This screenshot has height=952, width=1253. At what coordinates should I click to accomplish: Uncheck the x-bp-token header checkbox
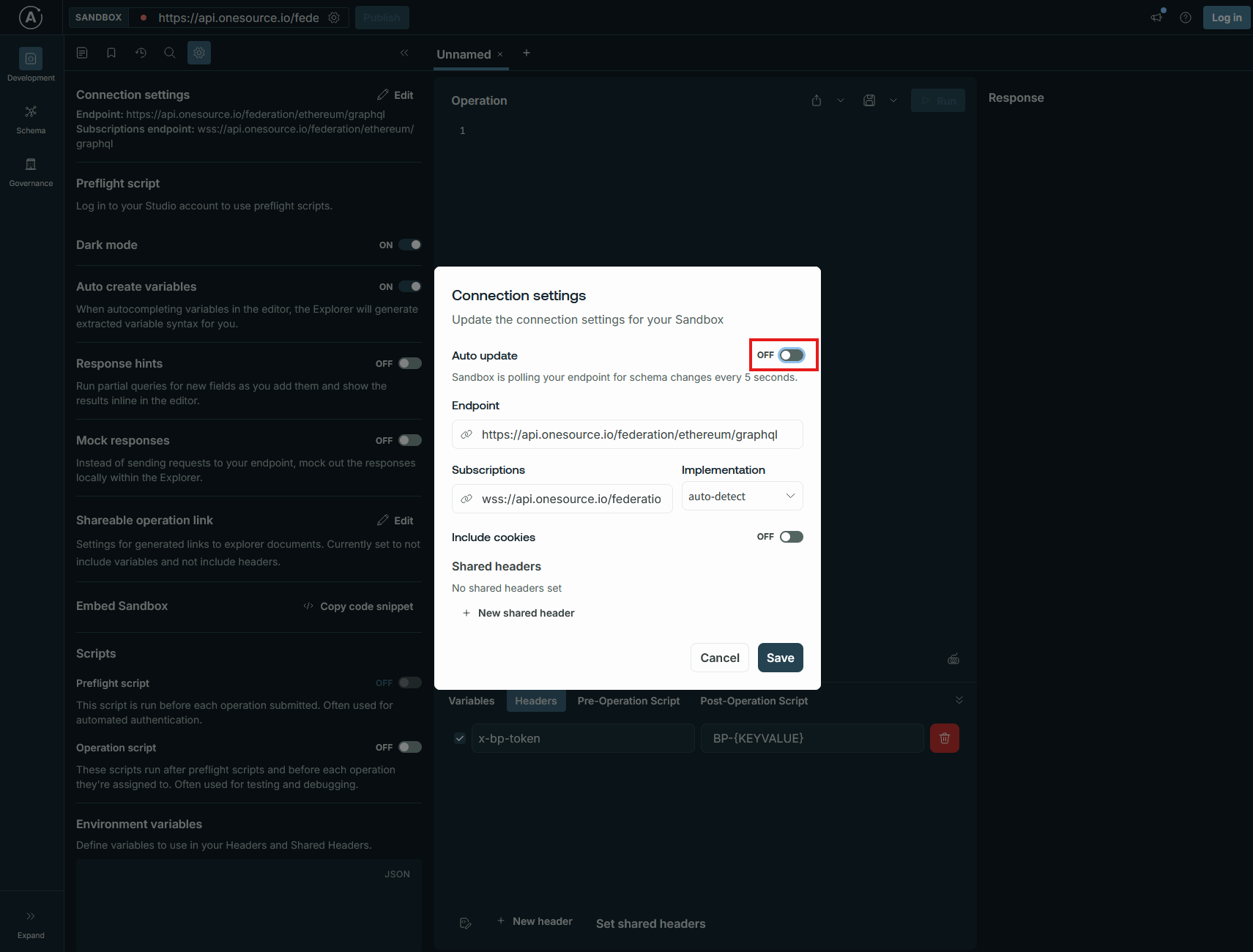tap(460, 738)
